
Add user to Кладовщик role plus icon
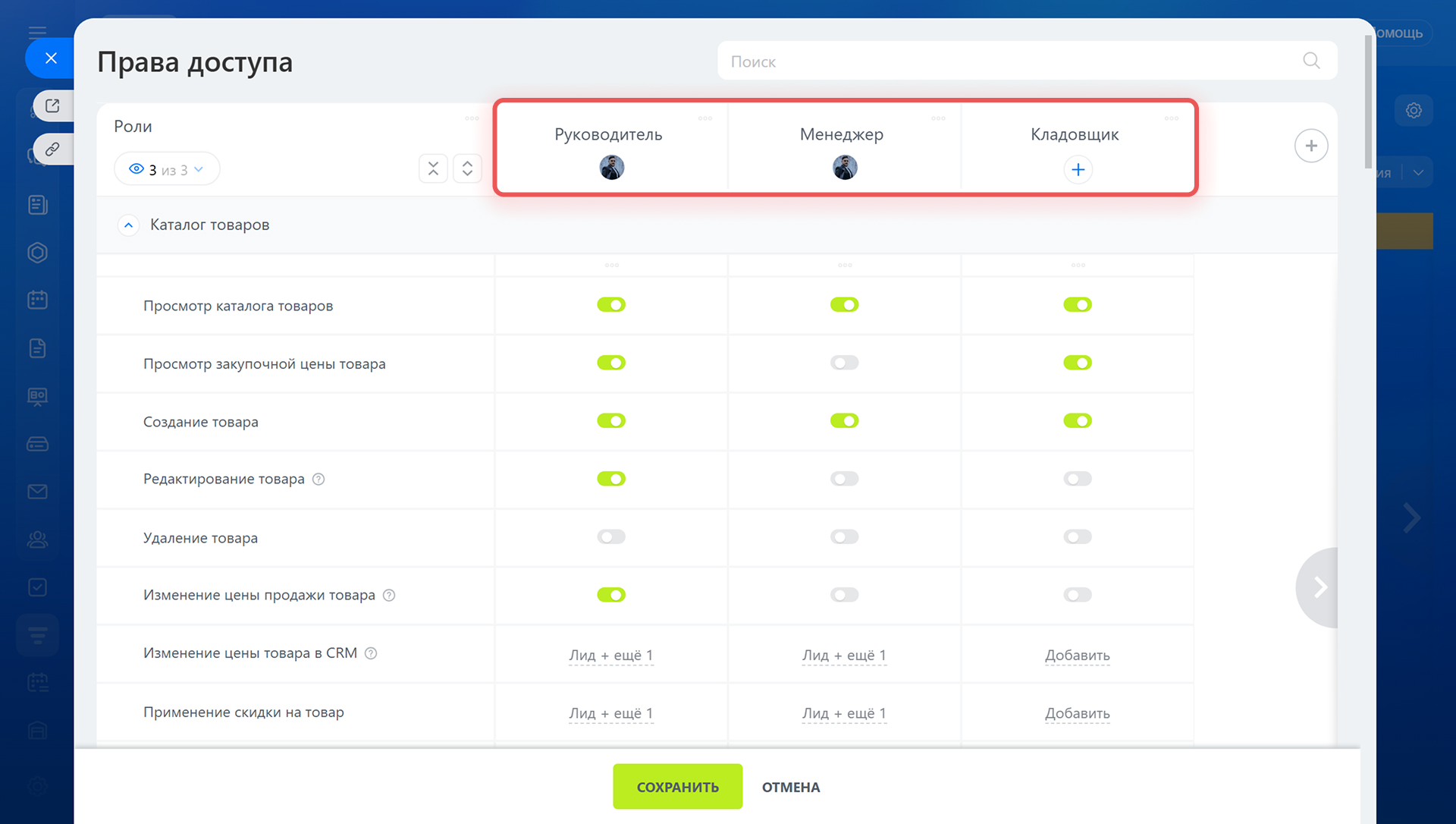click(x=1078, y=169)
